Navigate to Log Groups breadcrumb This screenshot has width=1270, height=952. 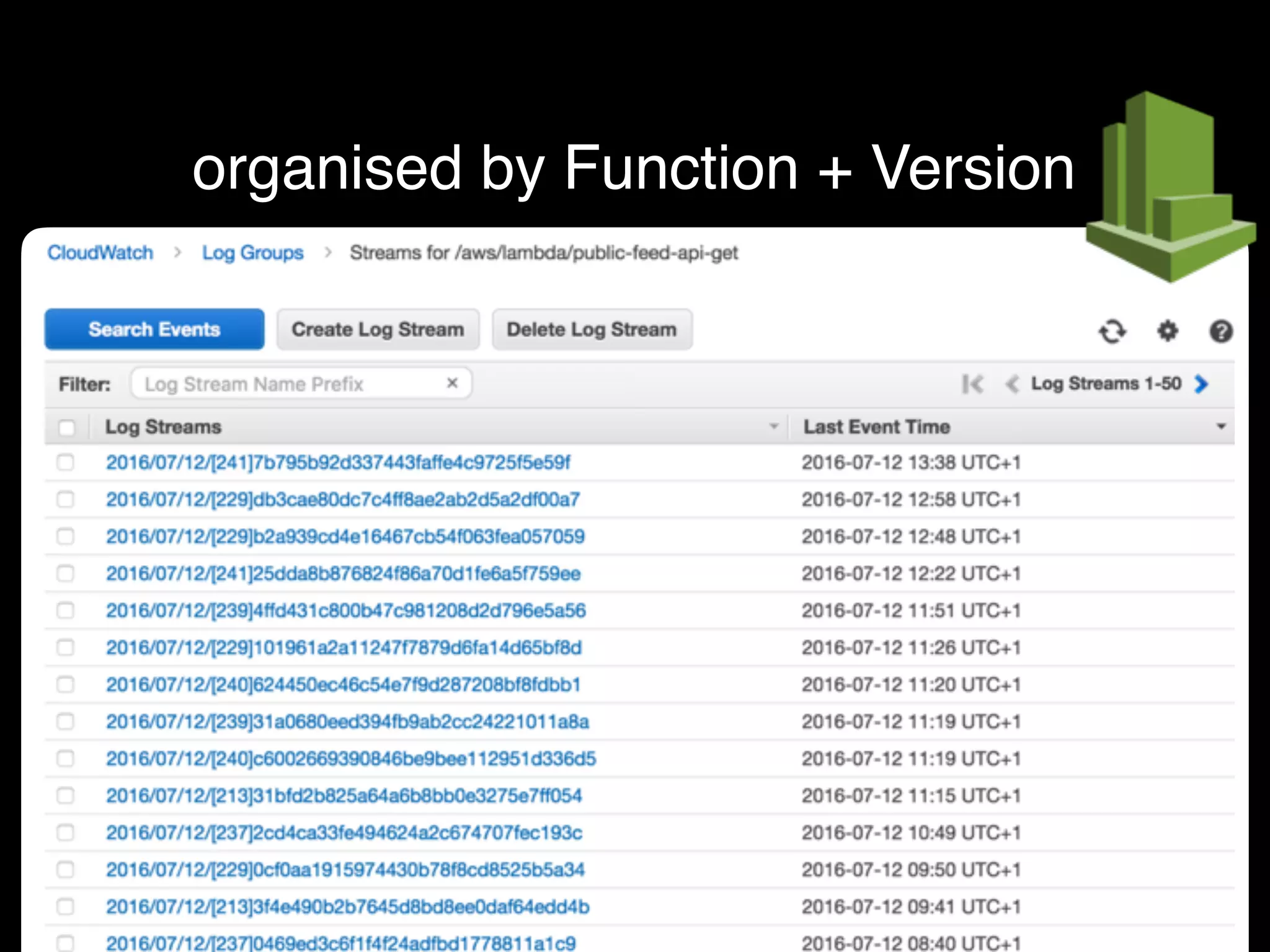252,253
